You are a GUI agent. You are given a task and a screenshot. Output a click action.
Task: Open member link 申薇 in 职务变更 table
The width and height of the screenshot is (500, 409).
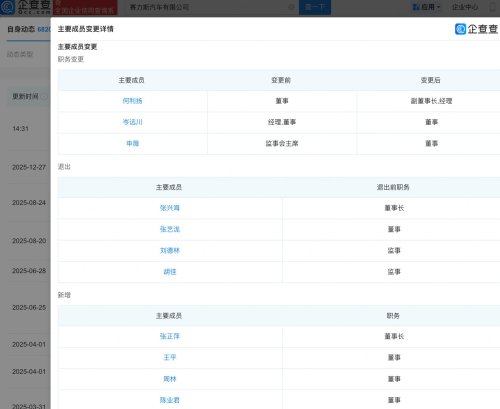click(132, 143)
